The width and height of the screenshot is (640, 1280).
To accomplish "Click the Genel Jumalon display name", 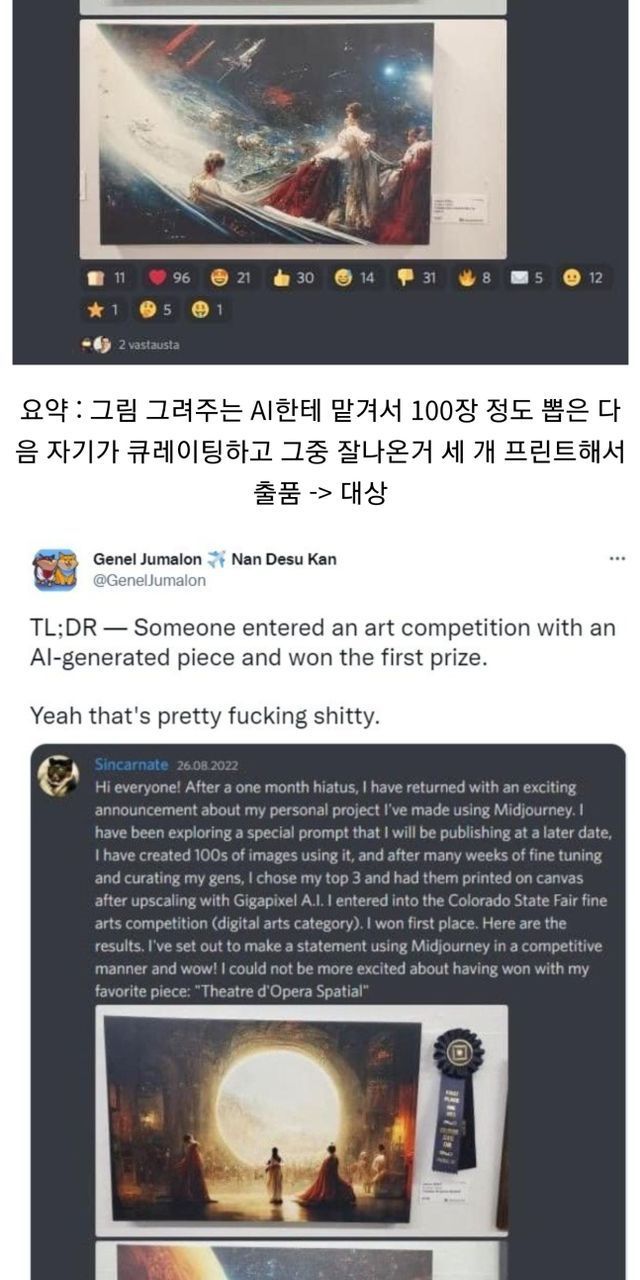I will (x=147, y=559).
